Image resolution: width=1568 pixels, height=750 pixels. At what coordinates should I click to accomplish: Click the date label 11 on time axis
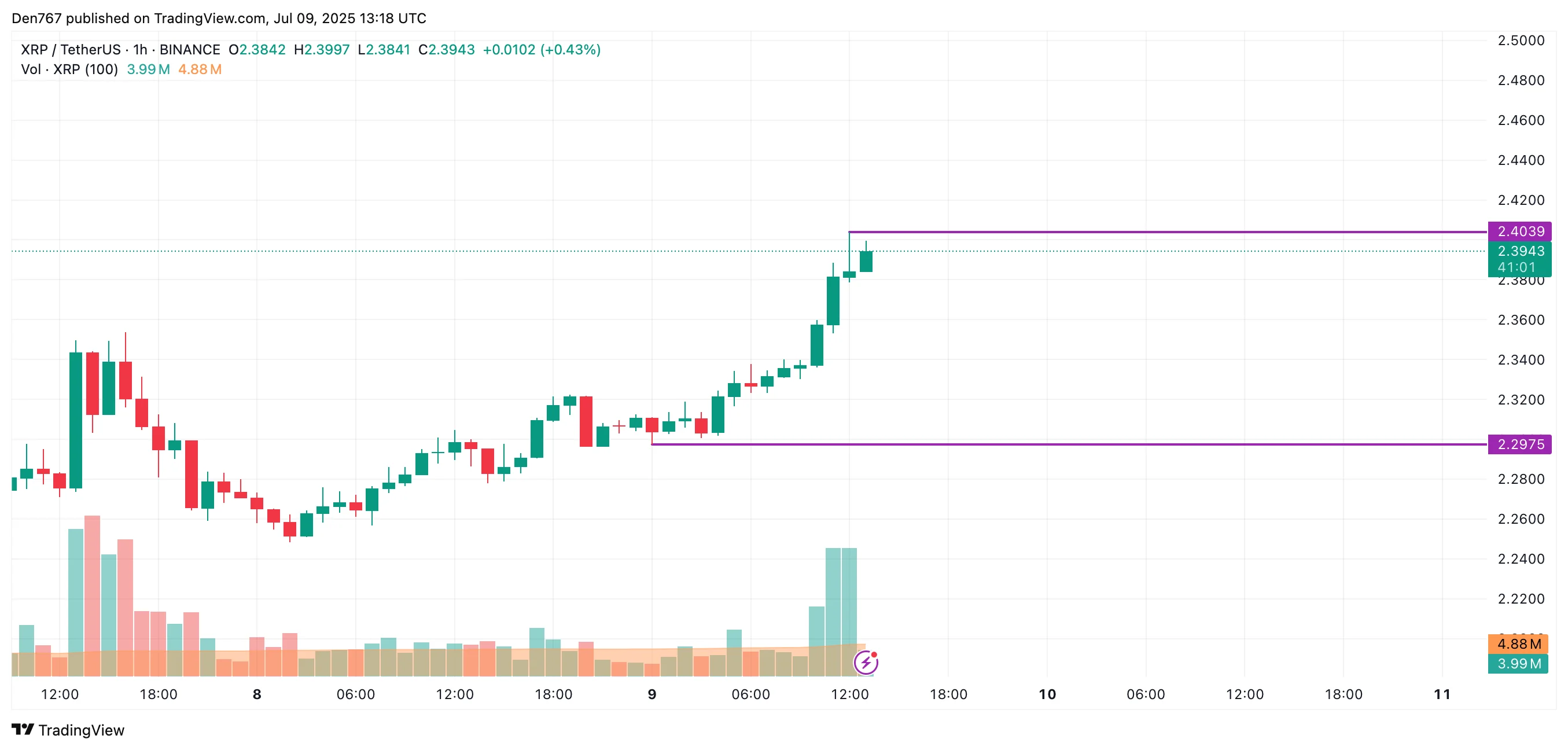point(1442,694)
